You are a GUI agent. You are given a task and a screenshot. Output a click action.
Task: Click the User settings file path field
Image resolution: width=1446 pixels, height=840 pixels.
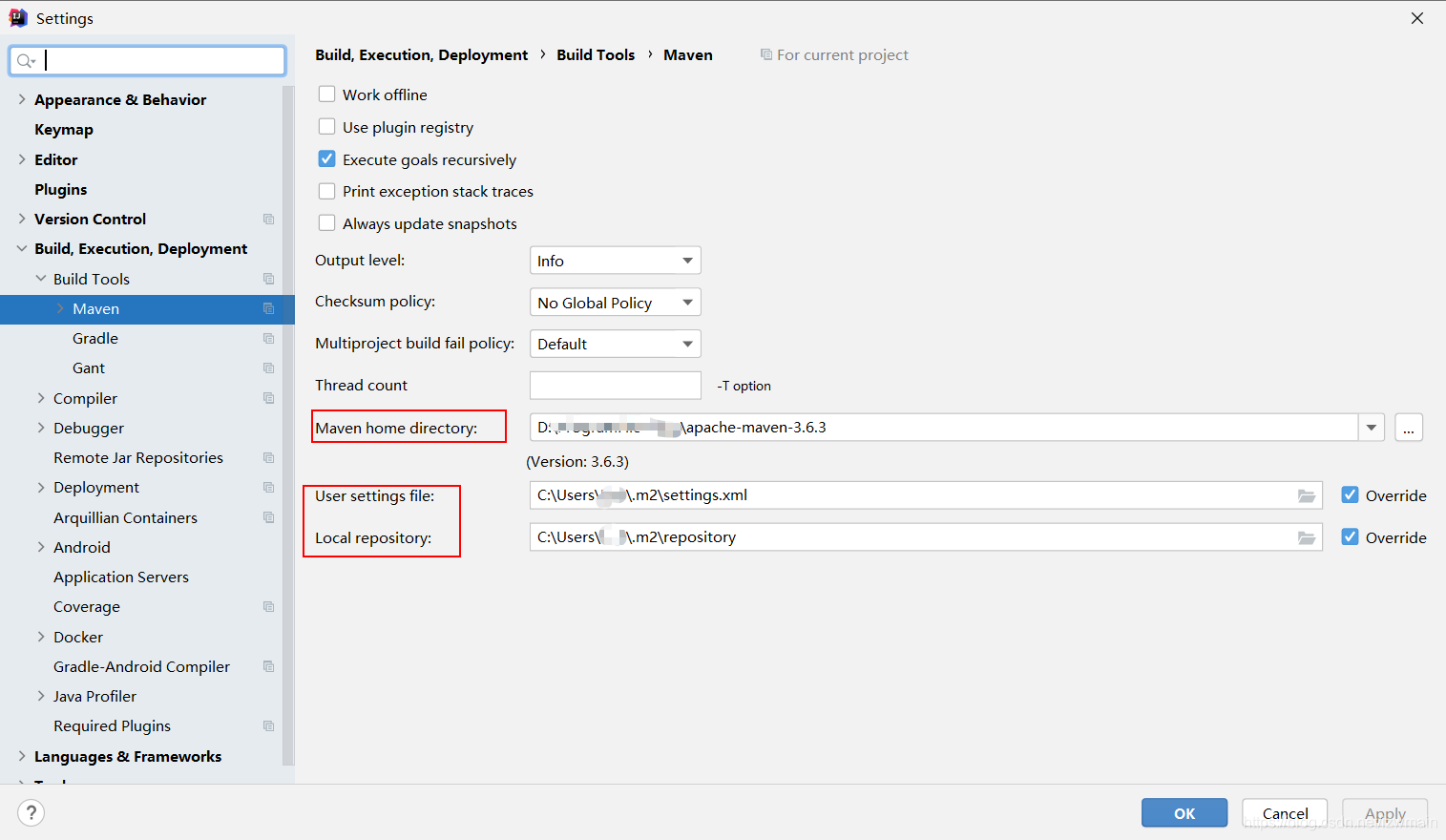926,495
